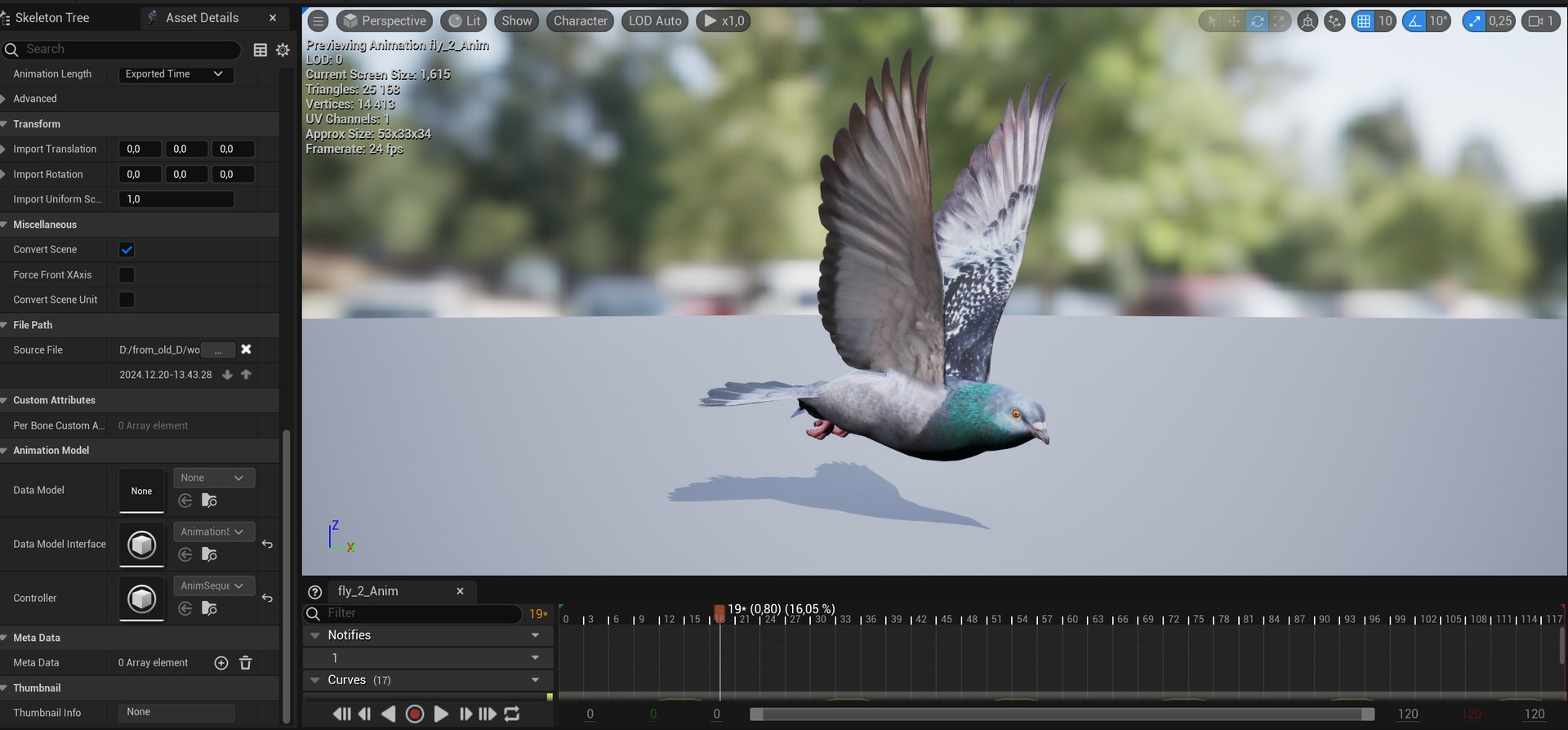The image size is (1568, 730).
Task: Open the Controller AnimSequence dropdown
Action: click(x=214, y=585)
